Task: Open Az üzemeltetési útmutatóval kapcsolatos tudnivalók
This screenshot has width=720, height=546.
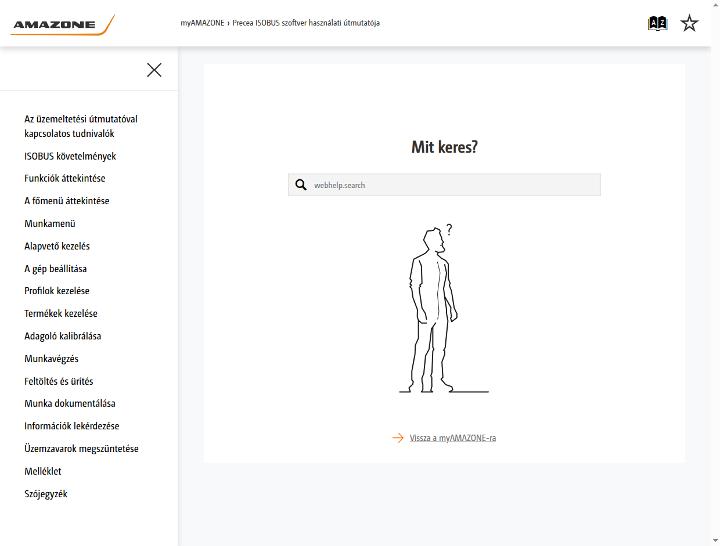Action: click(x=81, y=126)
